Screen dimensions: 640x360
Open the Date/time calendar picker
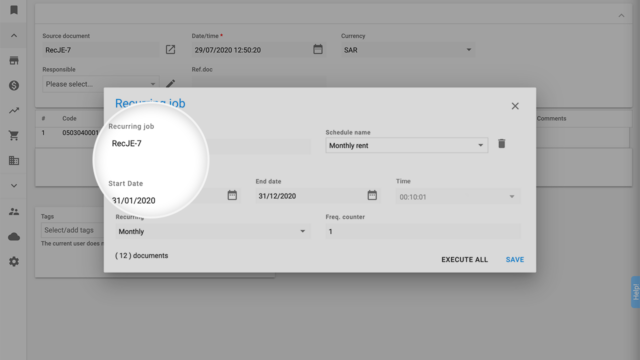(318, 49)
